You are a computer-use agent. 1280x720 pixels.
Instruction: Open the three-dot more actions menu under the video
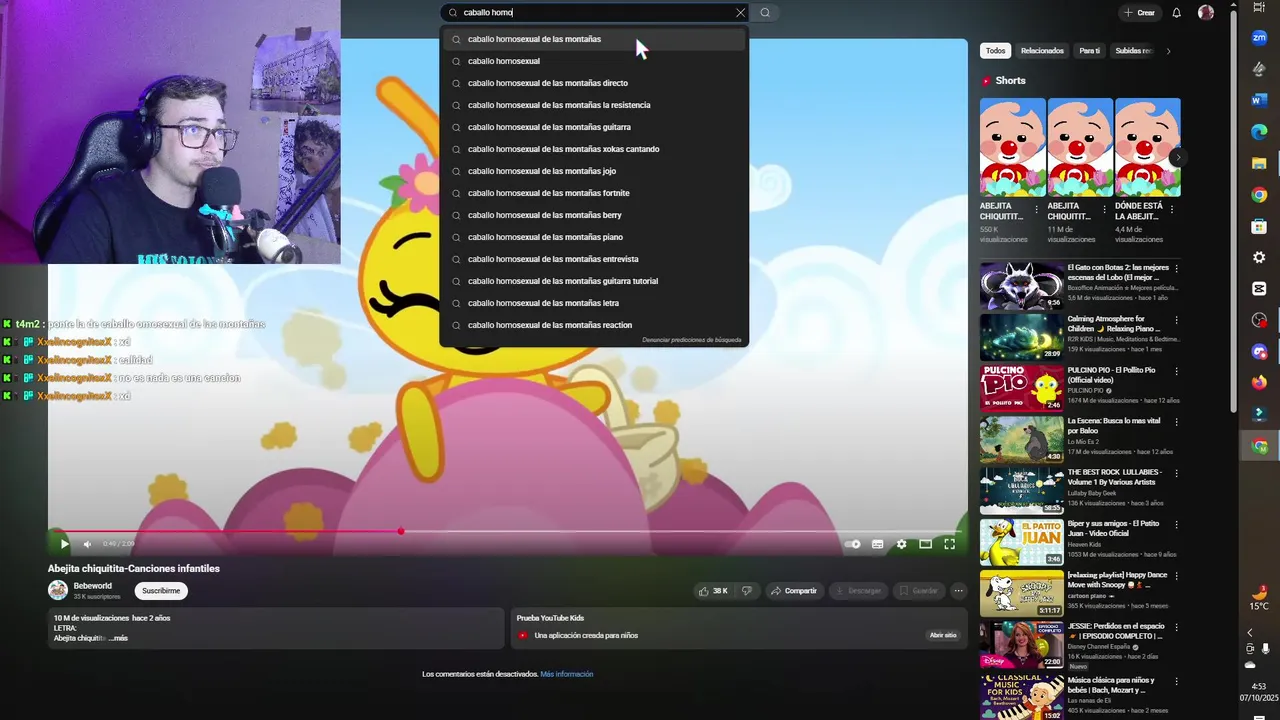(958, 591)
